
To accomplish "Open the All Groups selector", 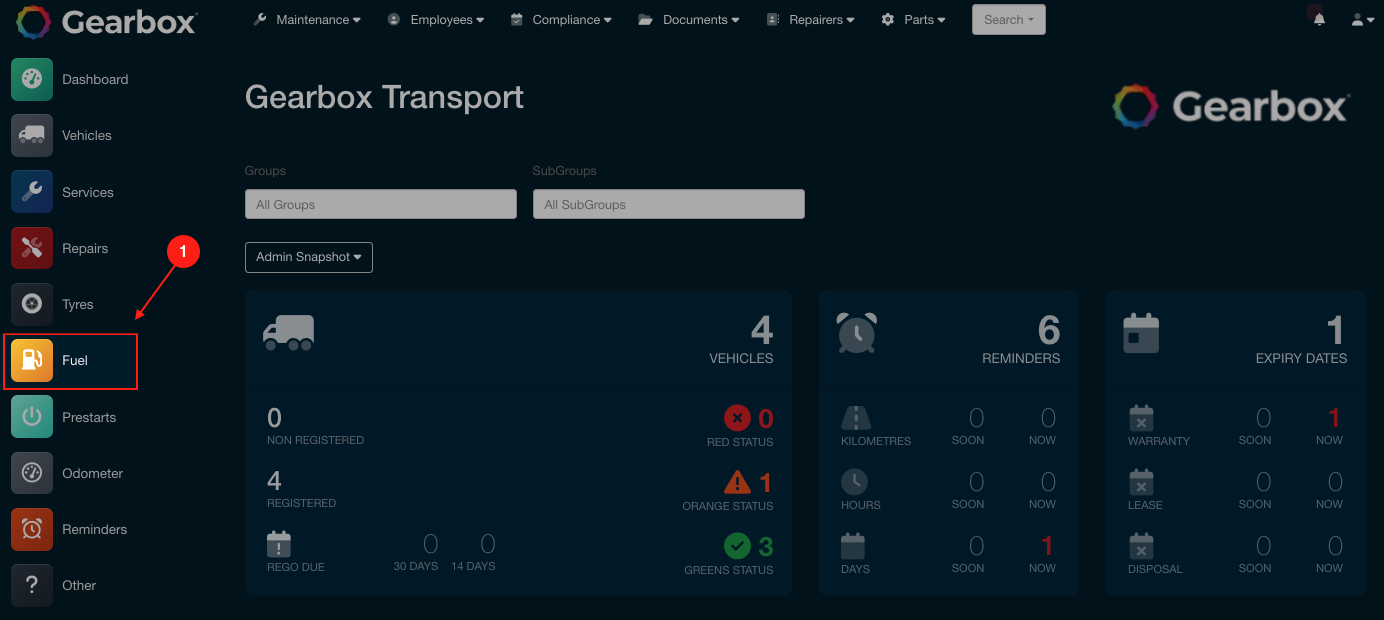I will [381, 204].
